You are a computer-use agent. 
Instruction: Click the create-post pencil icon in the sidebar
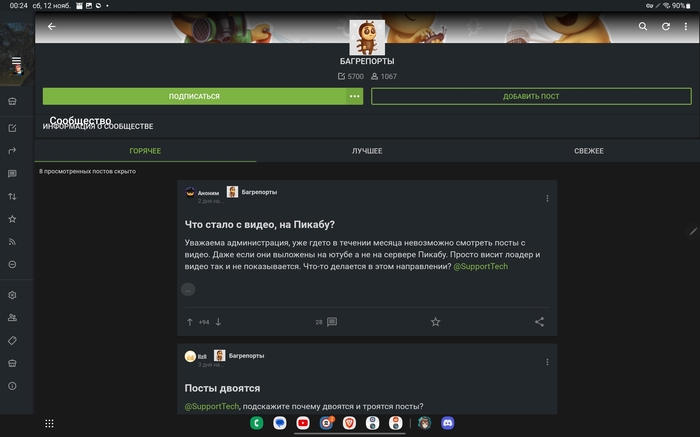(x=12, y=128)
